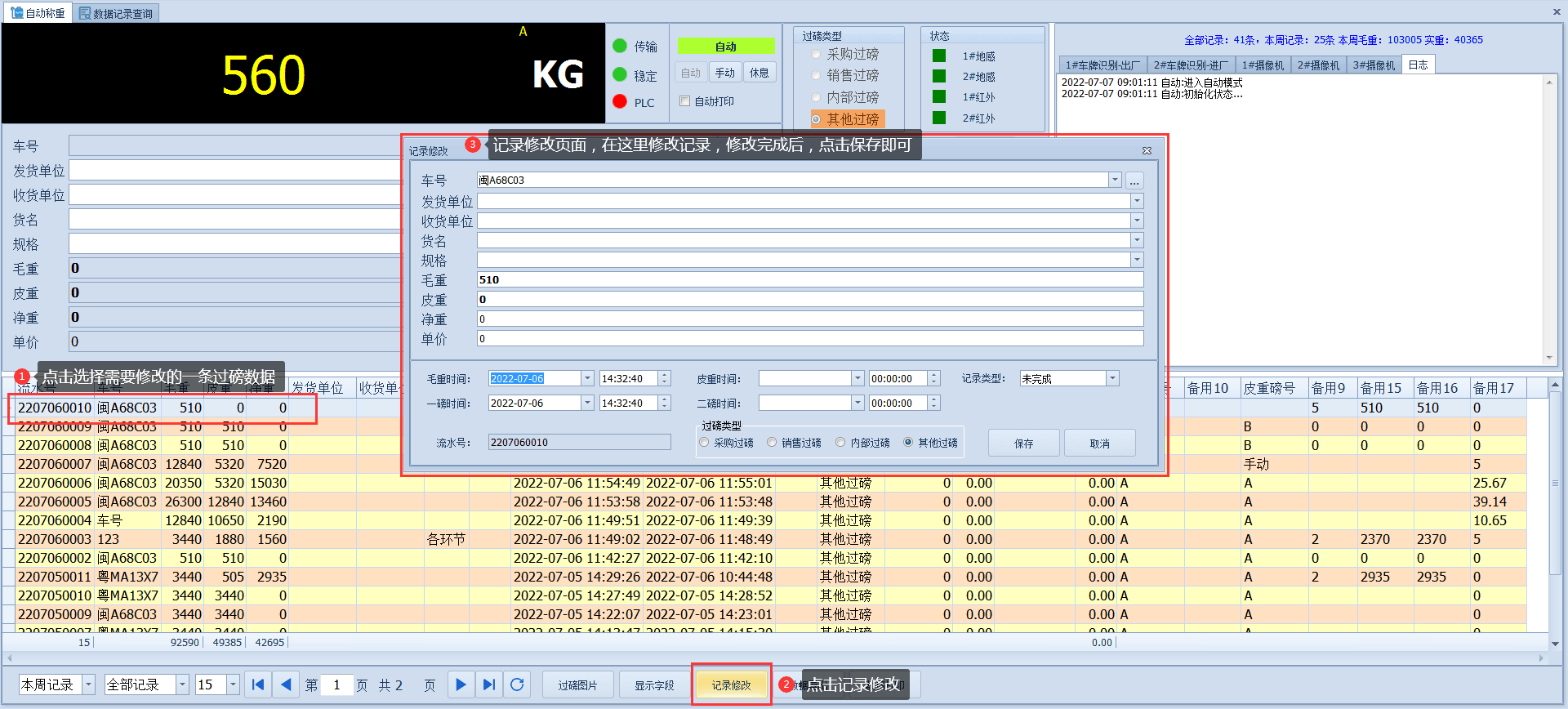Close the main tab area with top-right X
This screenshot has height=709, width=1568.
1557,12
